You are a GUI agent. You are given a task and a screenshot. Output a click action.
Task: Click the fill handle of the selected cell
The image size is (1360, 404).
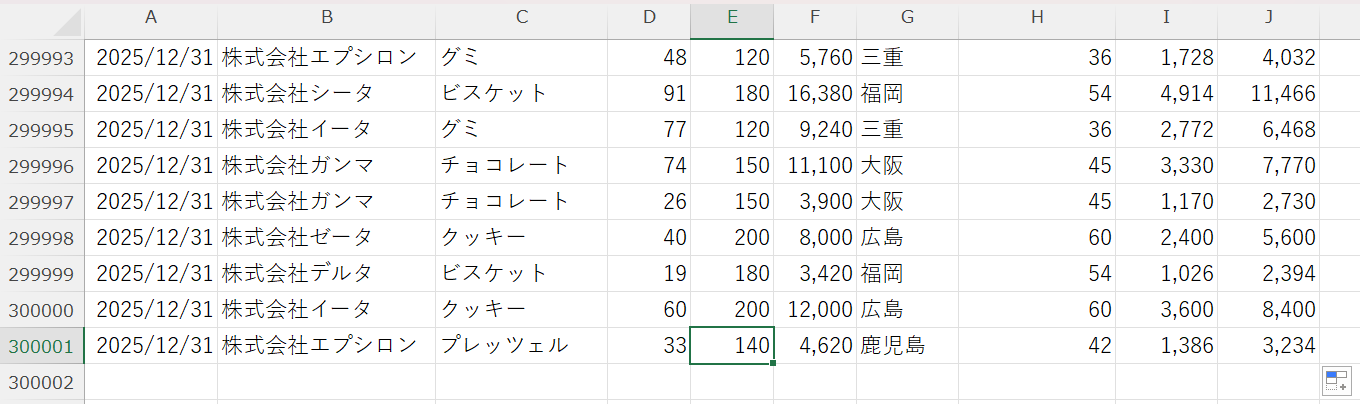773,363
